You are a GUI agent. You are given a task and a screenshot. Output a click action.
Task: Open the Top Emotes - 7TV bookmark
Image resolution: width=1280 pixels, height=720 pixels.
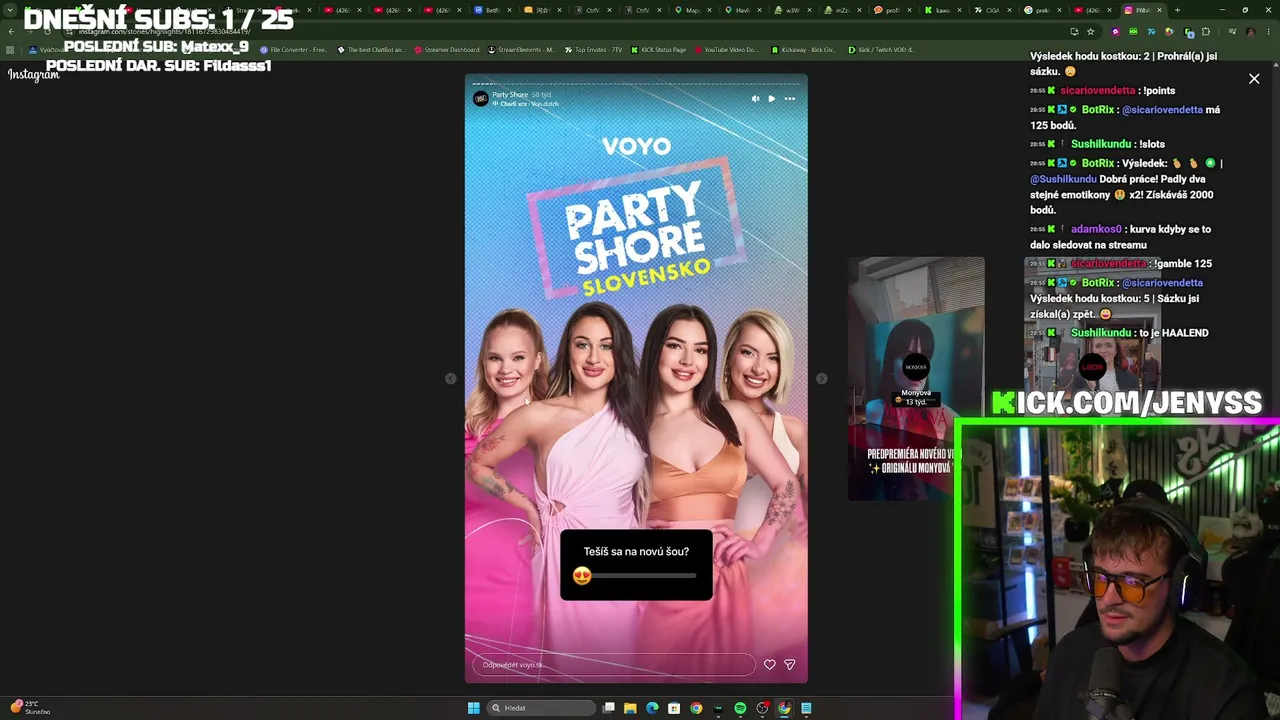593,50
